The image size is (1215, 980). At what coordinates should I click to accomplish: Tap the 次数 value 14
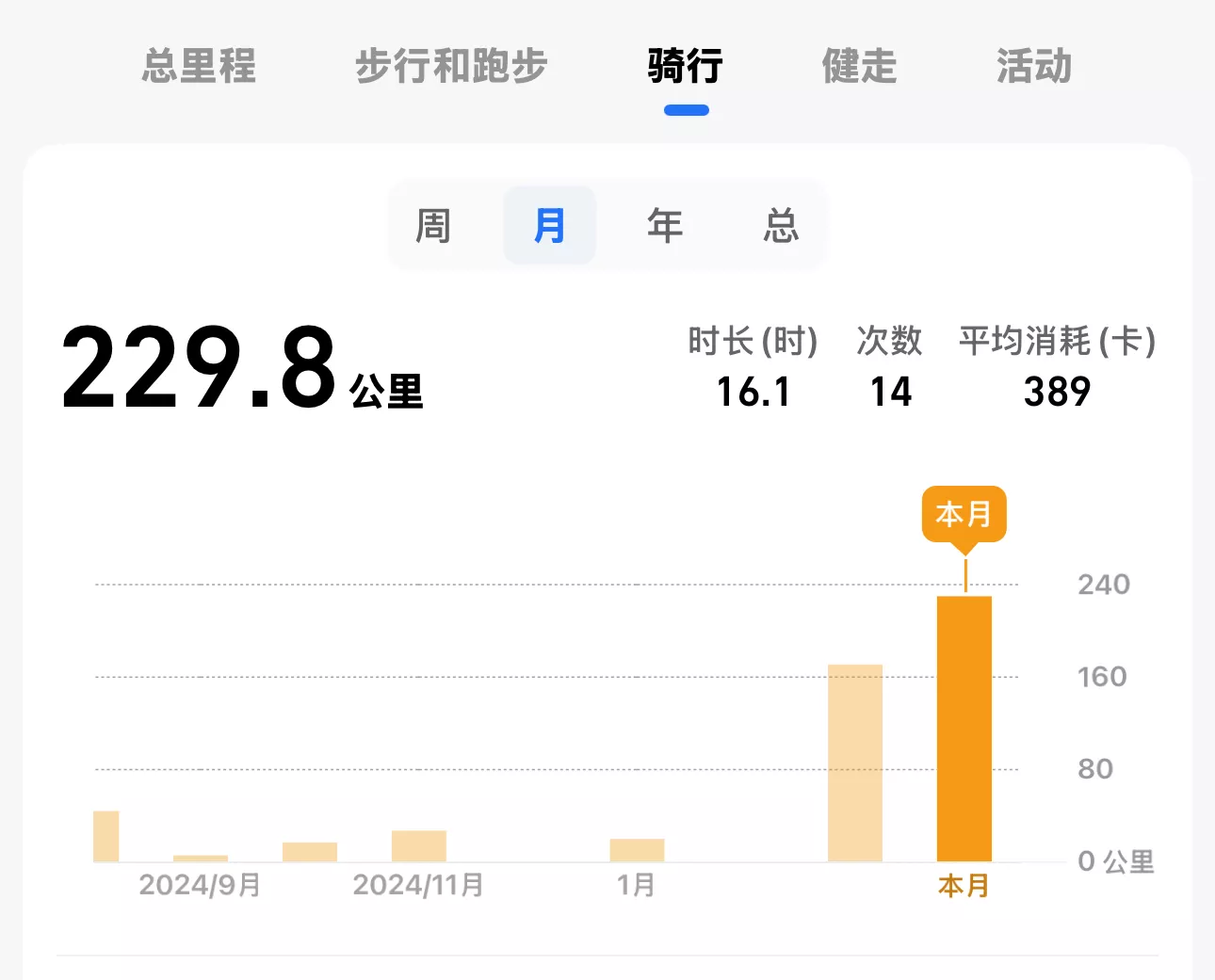coord(890,392)
